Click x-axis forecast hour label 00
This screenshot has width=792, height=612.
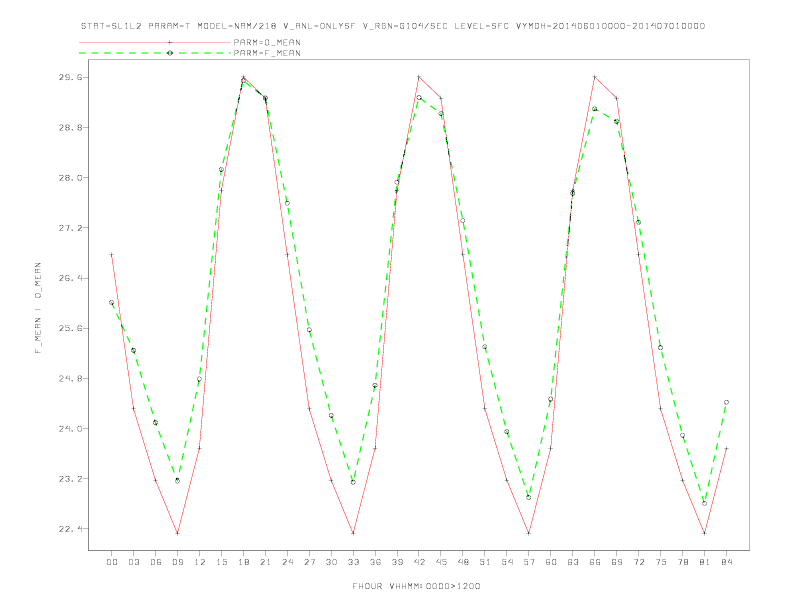tap(112, 562)
